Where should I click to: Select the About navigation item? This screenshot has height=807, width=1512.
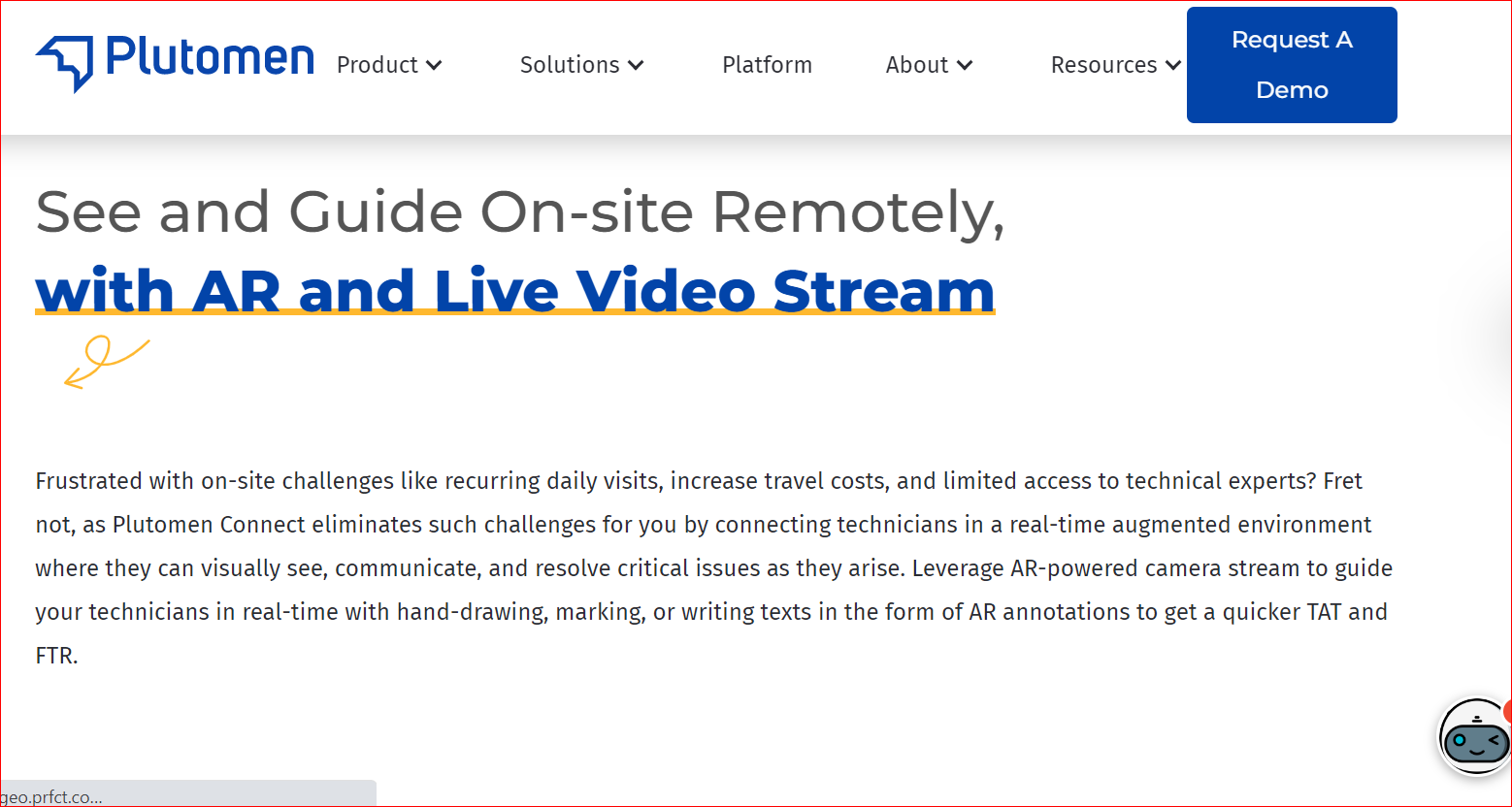click(x=916, y=65)
